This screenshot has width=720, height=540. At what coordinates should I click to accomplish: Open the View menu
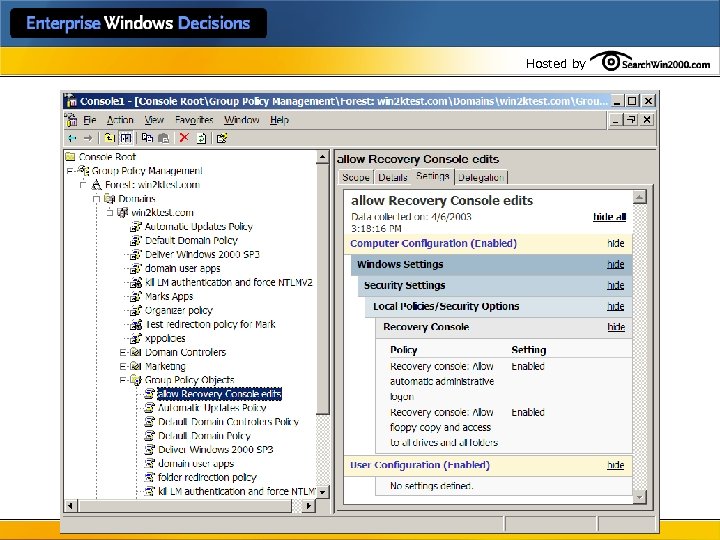click(x=154, y=120)
